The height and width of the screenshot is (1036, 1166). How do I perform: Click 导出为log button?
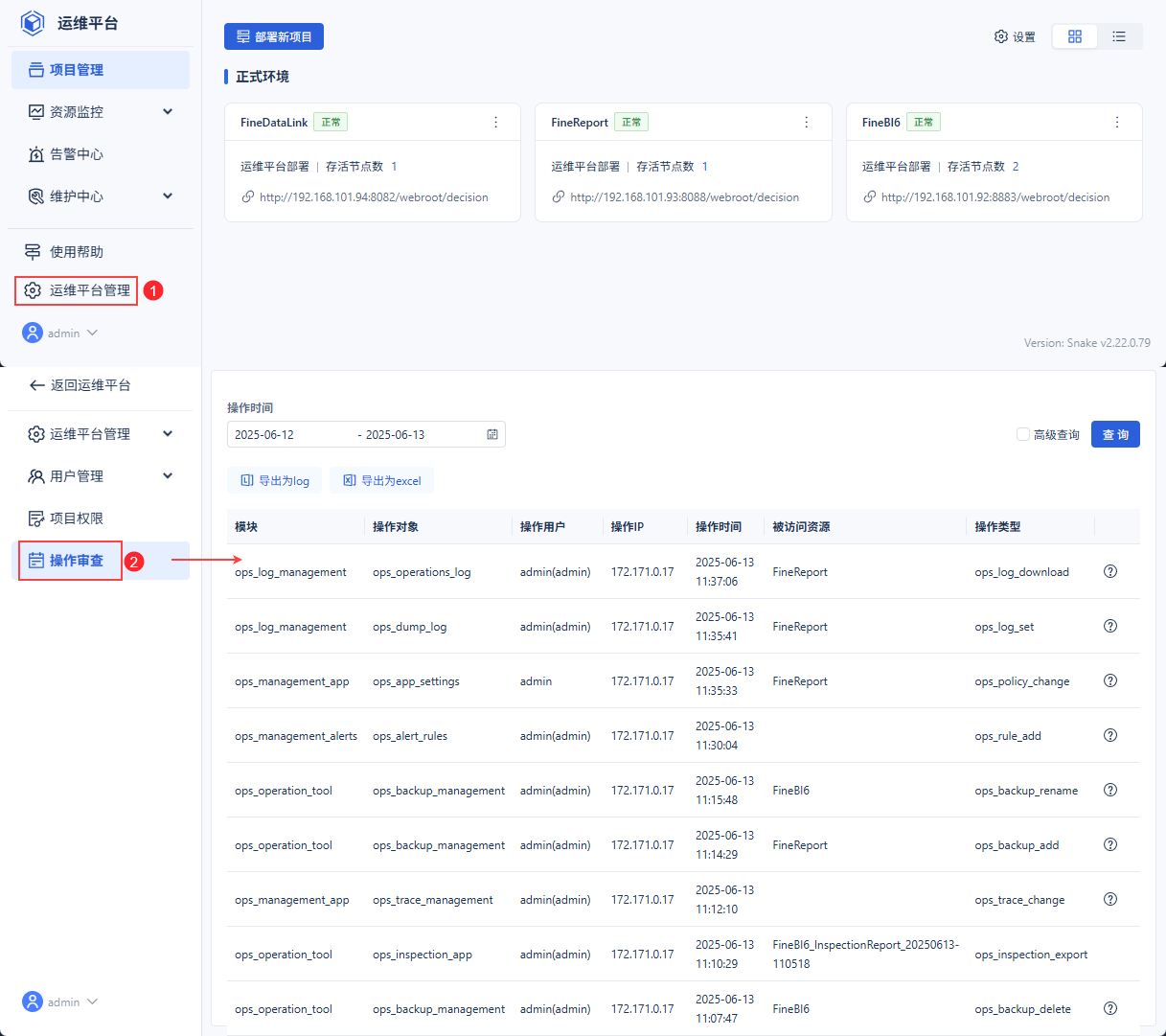click(275, 480)
